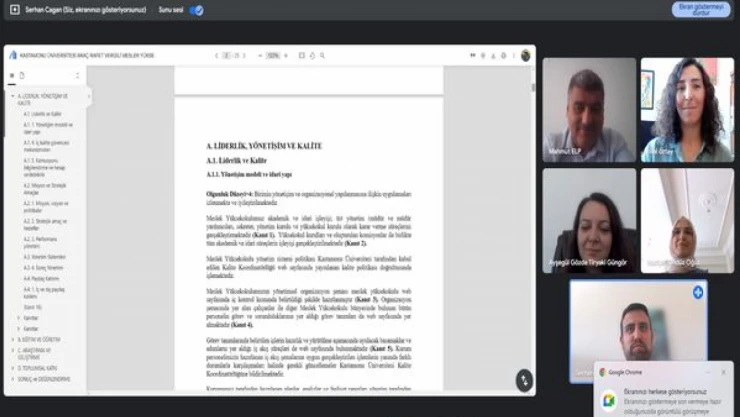Click the 'Ekran gösterimeyi durdur' button

(x=700, y=9)
